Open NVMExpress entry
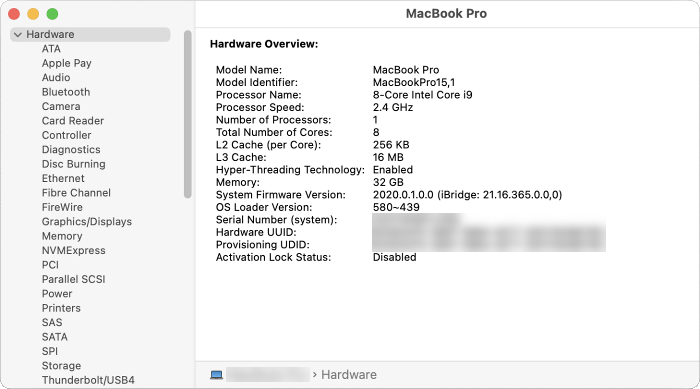Image resolution: width=700 pixels, height=389 pixels. [74, 250]
